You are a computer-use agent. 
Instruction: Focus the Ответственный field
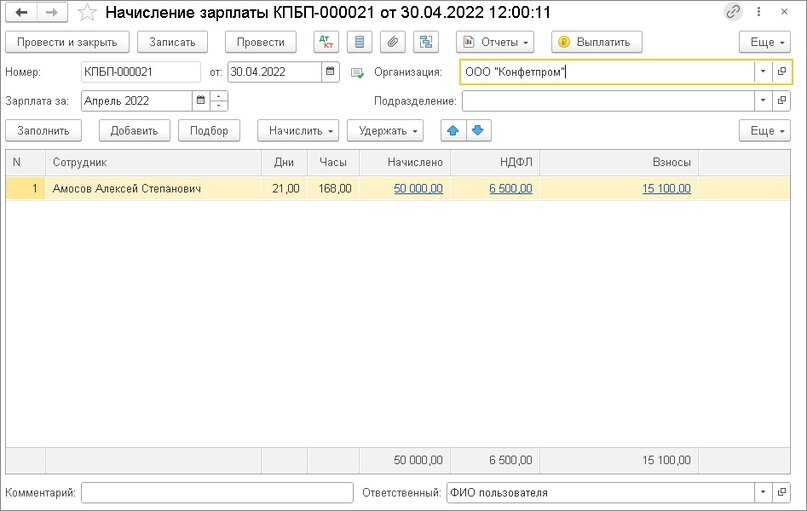click(x=601, y=492)
